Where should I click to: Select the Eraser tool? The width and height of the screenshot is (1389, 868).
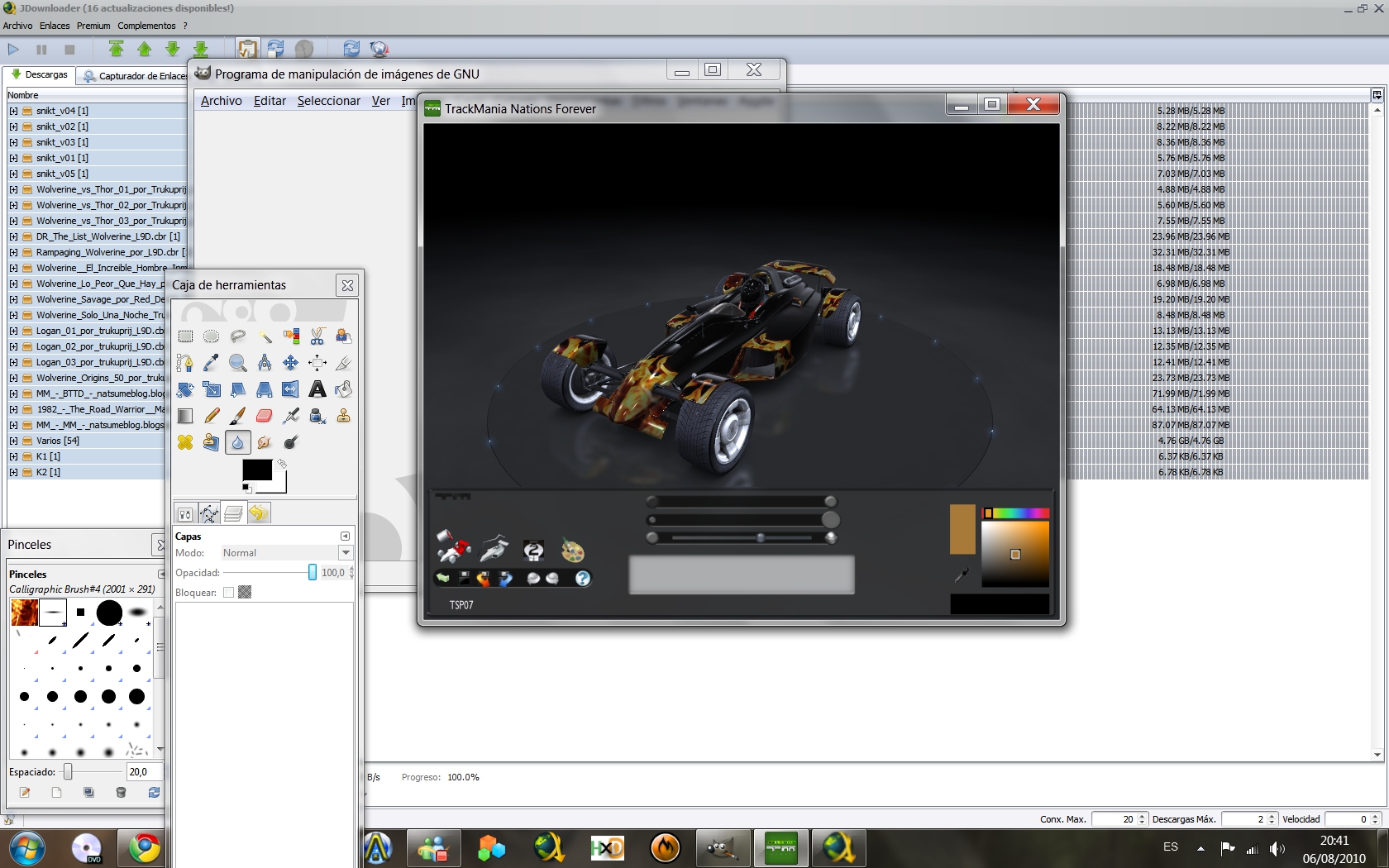pyautogui.click(x=265, y=416)
